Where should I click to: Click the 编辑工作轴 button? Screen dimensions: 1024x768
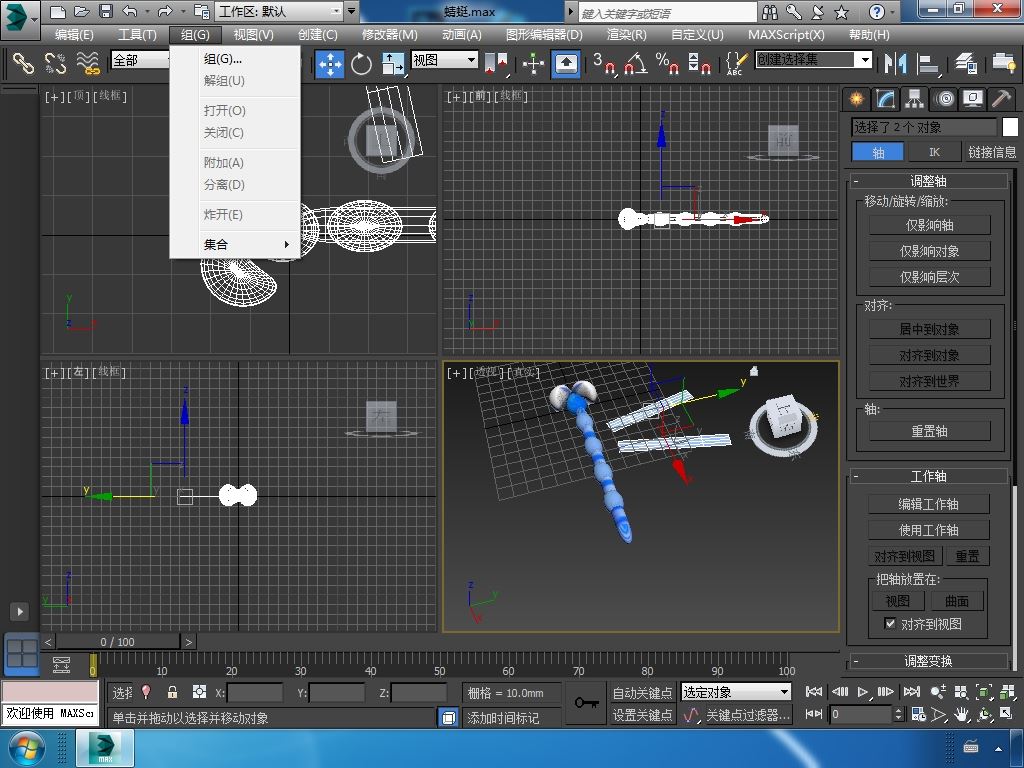tap(928, 504)
